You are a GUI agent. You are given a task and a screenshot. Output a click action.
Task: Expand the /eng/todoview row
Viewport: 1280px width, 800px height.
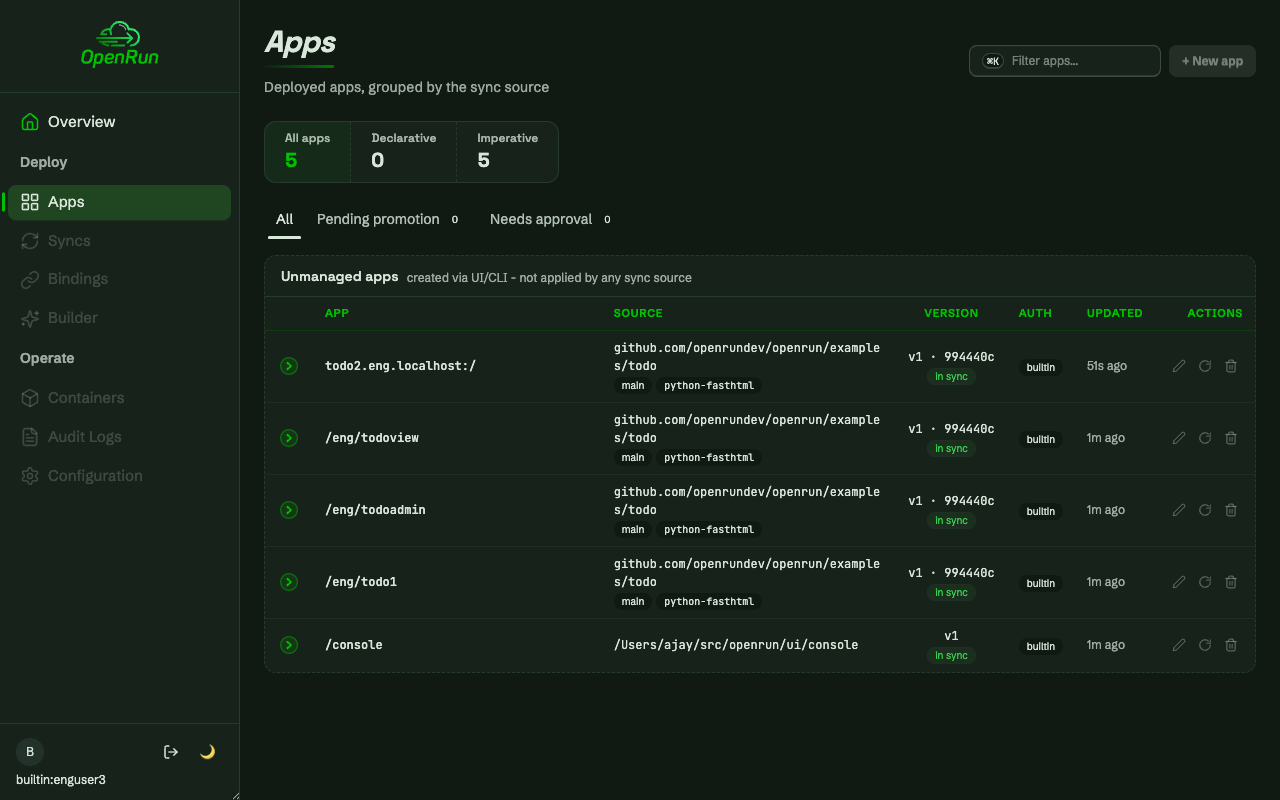point(289,438)
